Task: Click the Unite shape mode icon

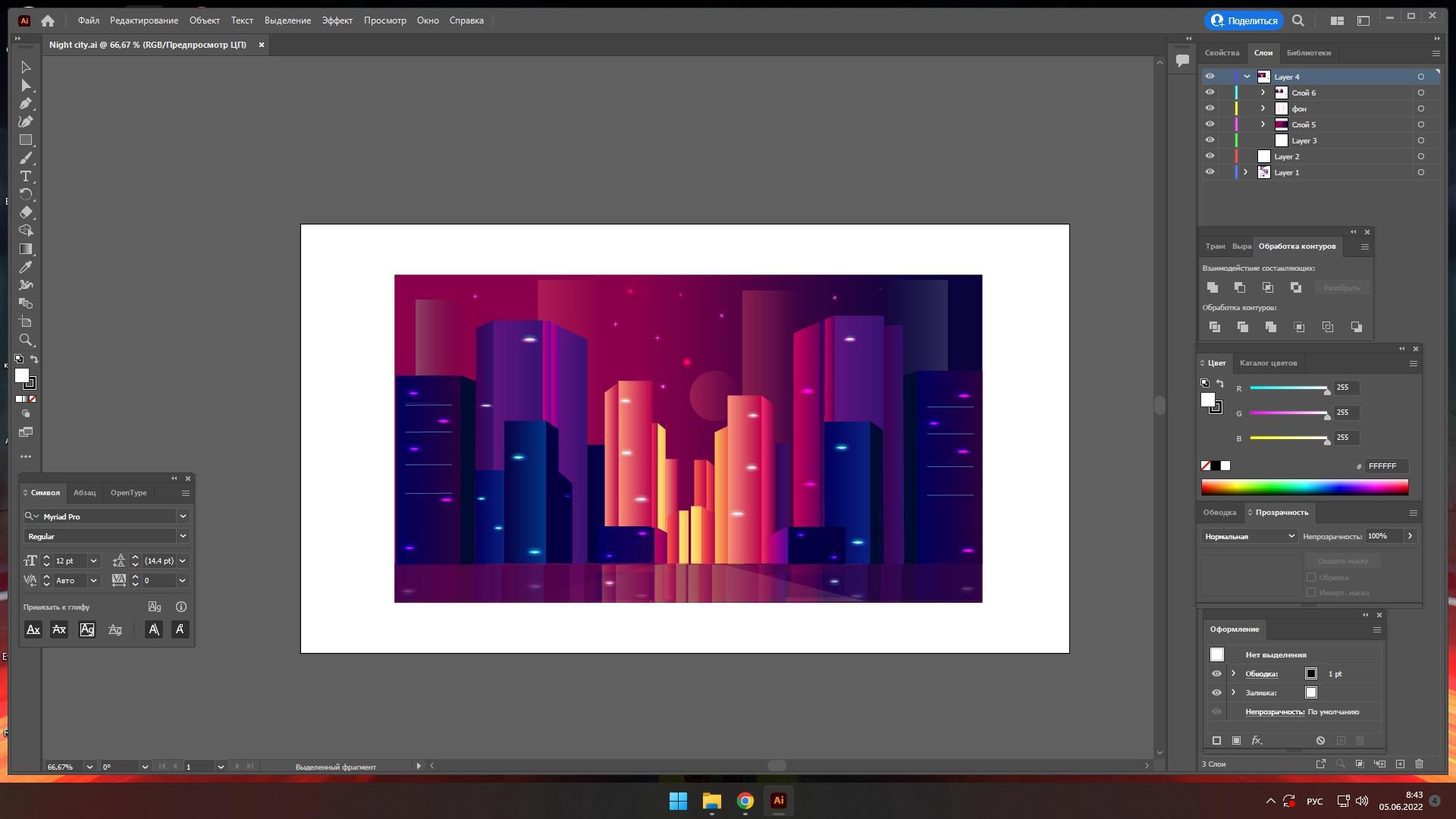Action: coord(1213,287)
